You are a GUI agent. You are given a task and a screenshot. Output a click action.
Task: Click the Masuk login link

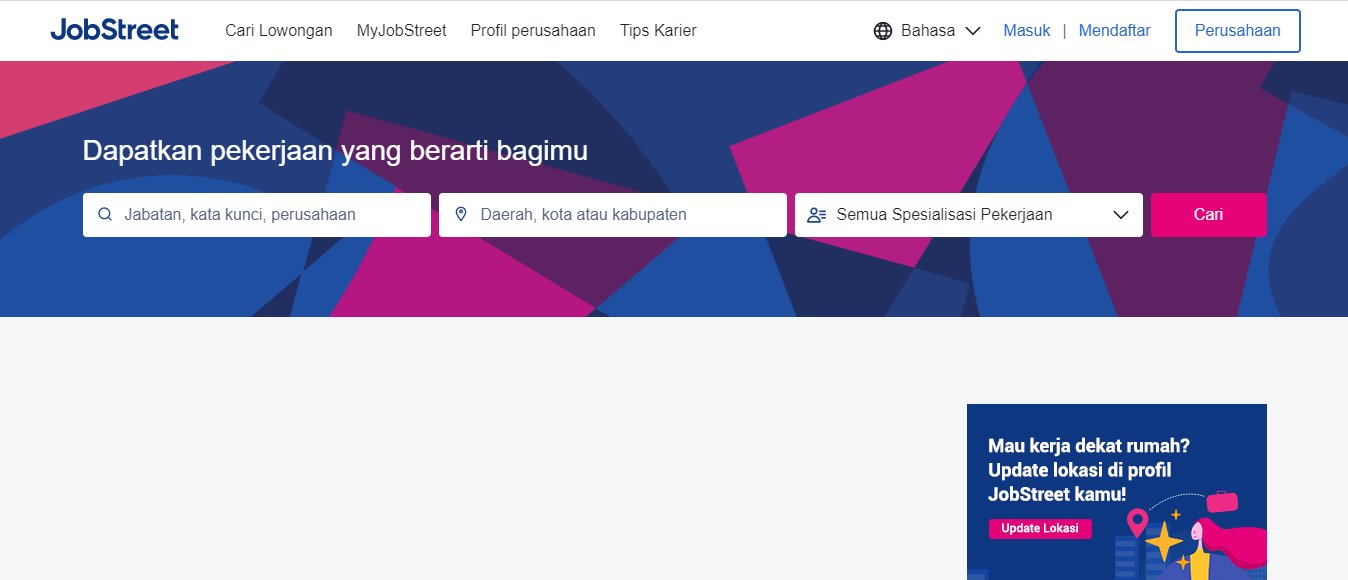pyautogui.click(x=1027, y=30)
